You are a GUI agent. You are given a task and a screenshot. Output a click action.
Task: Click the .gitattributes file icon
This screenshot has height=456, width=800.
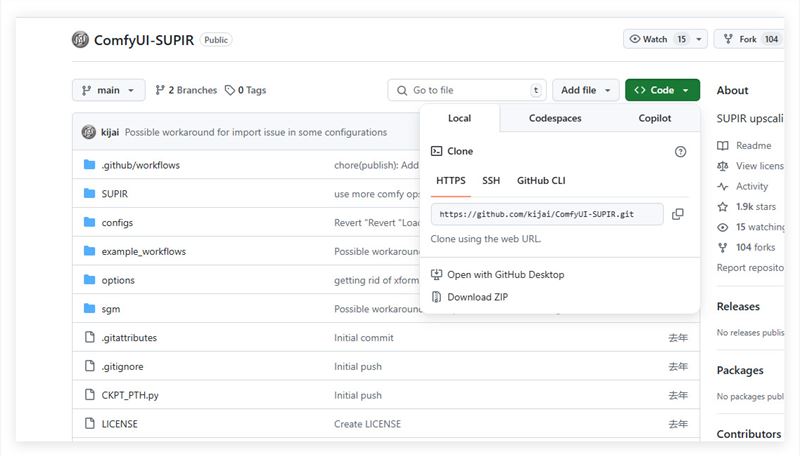coord(90,337)
